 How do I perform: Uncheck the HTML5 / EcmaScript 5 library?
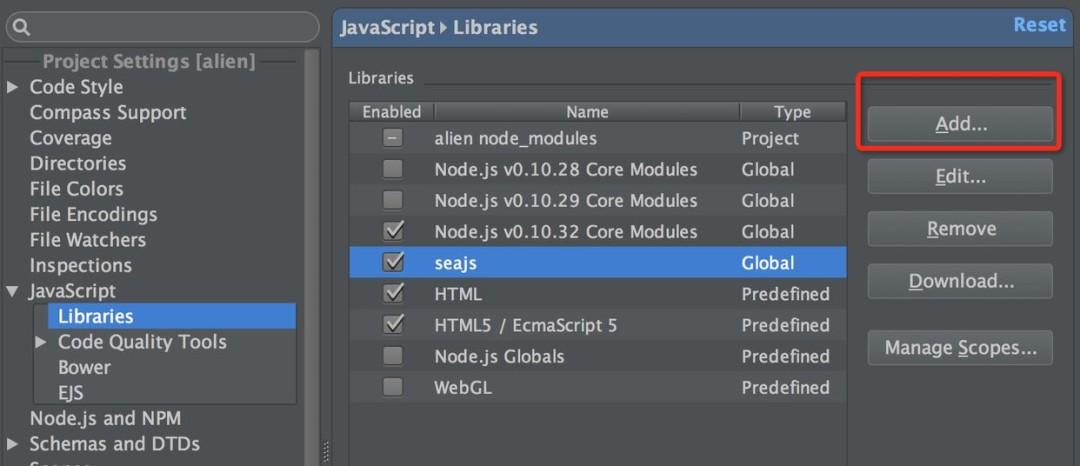393,325
